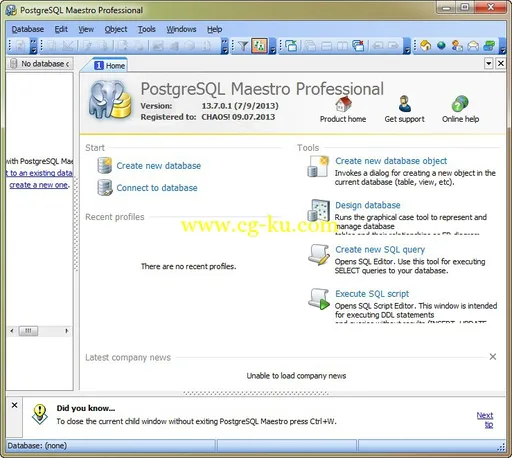Open the Edit menu

[x=61, y=29]
